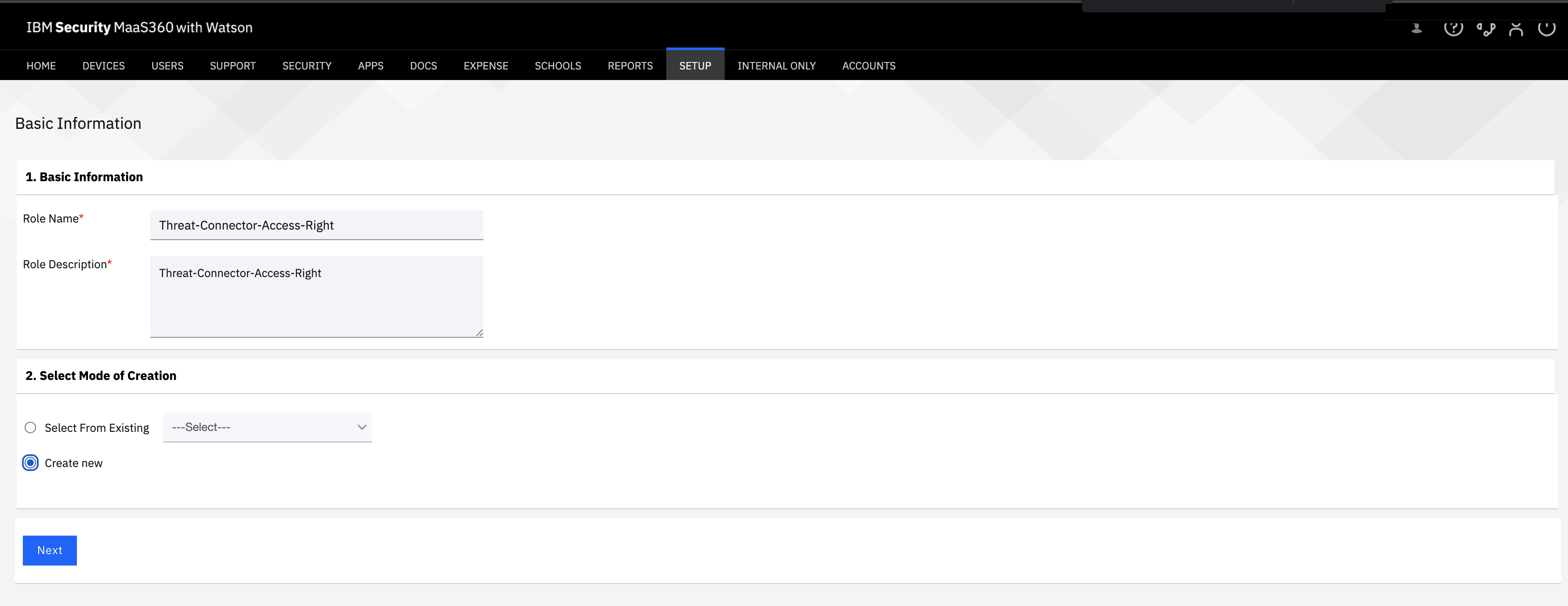Focus the Role Description text area
This screenshot has width=1568, height=606.
coord(316,296)
